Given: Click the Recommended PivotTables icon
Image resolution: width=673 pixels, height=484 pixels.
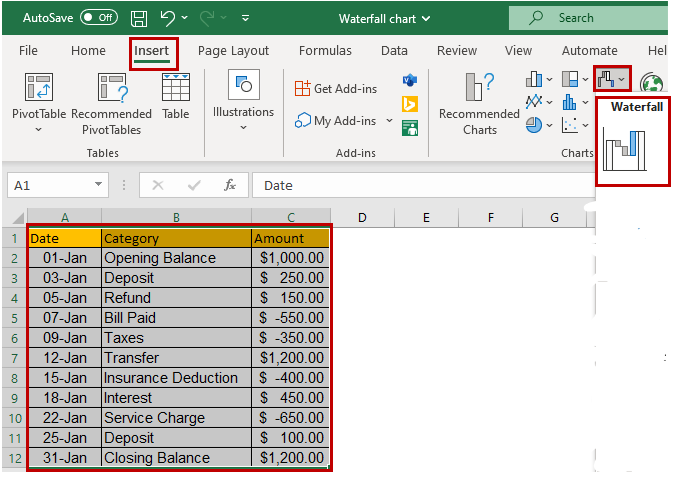Looking at the screenshot, I should pos(112,87).
